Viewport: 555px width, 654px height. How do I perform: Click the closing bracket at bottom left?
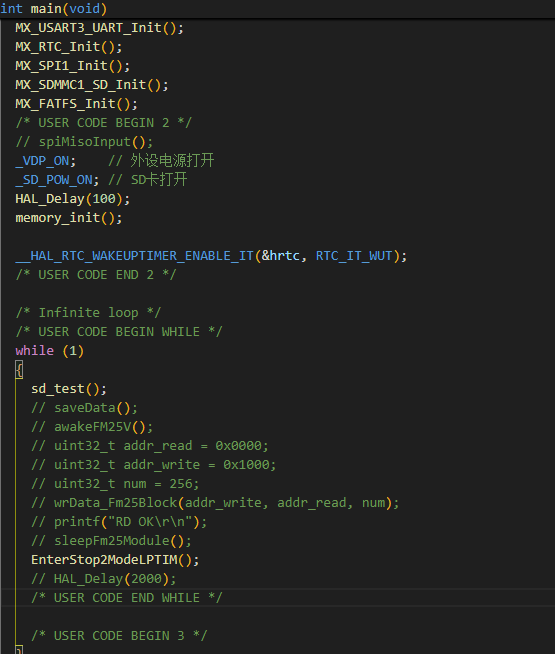19,649
